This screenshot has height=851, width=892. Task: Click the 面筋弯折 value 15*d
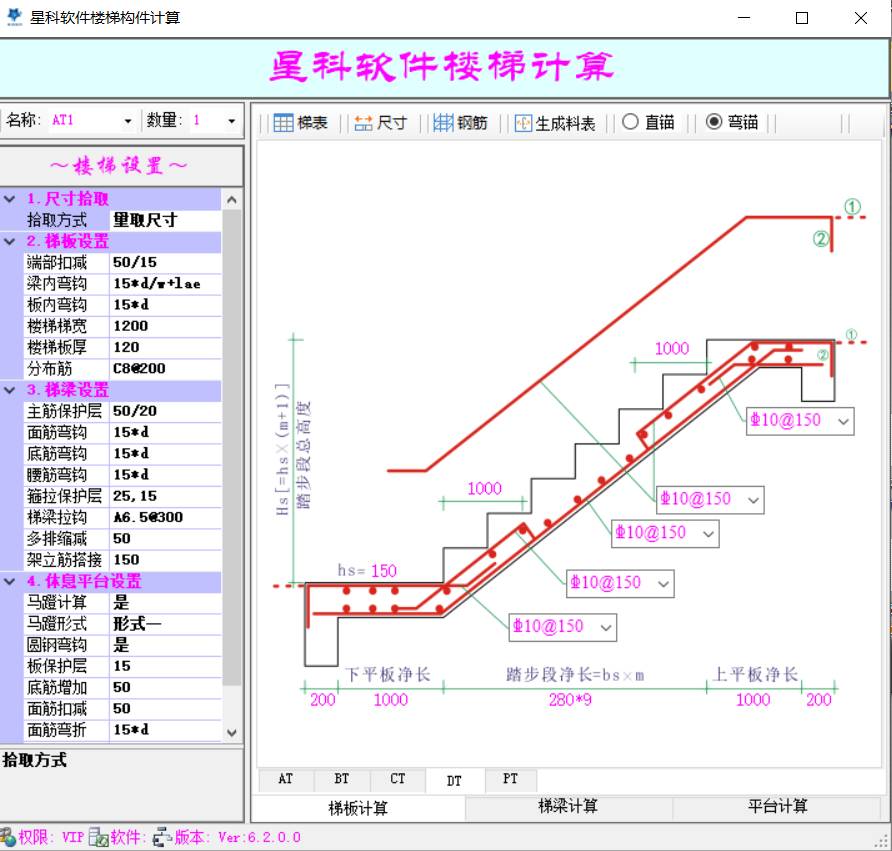[165, 730]
